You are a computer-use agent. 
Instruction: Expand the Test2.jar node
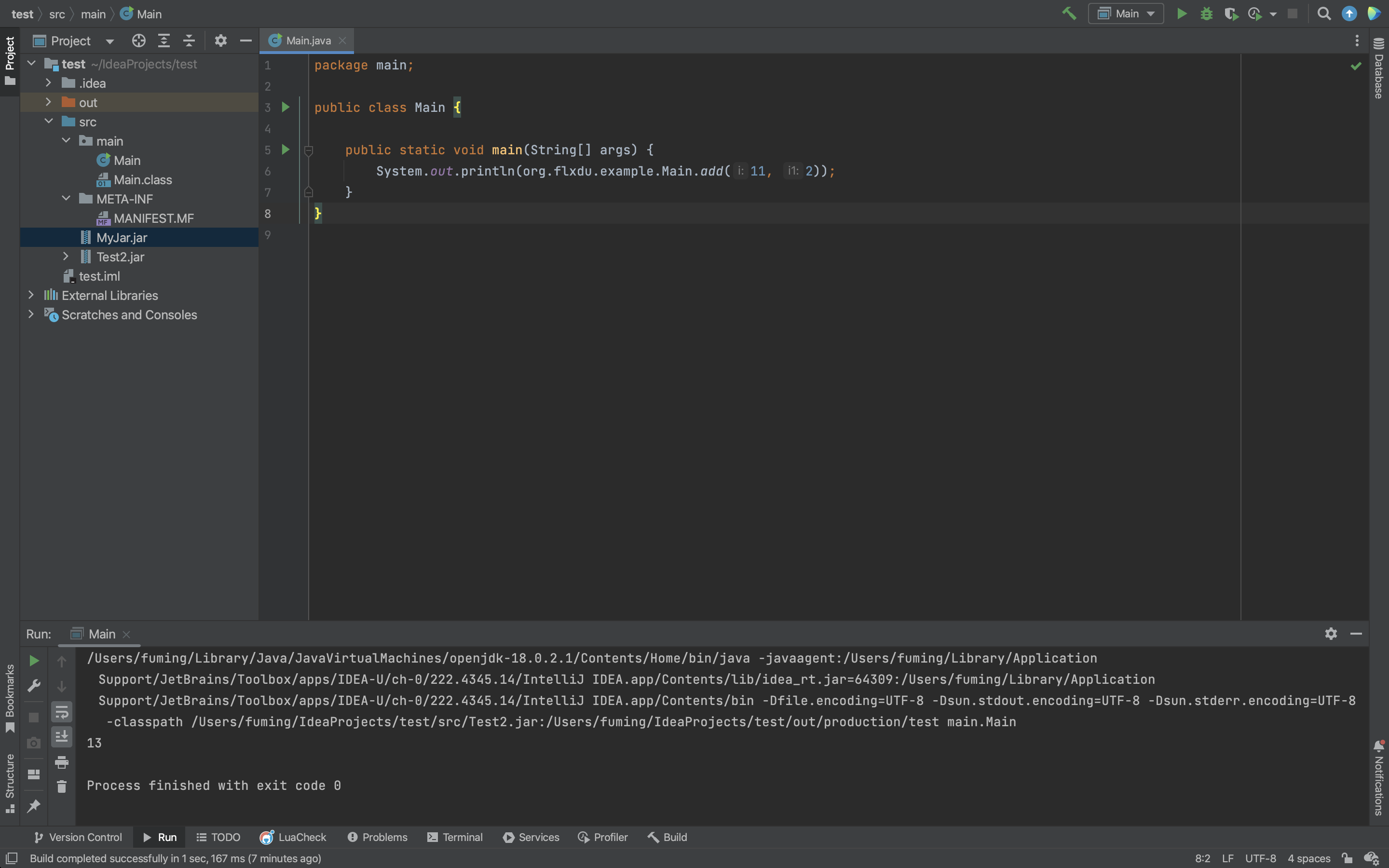[66, 257]
